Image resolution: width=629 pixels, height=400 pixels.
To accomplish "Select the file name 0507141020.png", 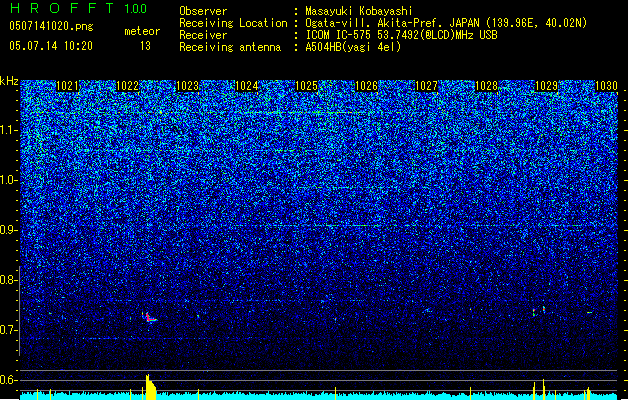I will tap(51, 26).
